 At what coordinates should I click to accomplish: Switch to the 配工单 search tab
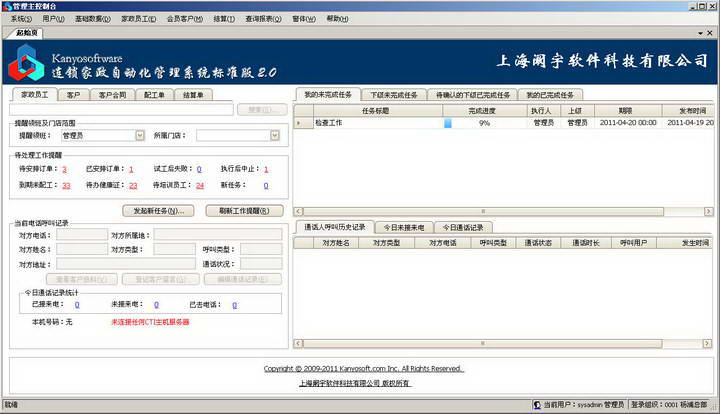[x=154, y=95]
